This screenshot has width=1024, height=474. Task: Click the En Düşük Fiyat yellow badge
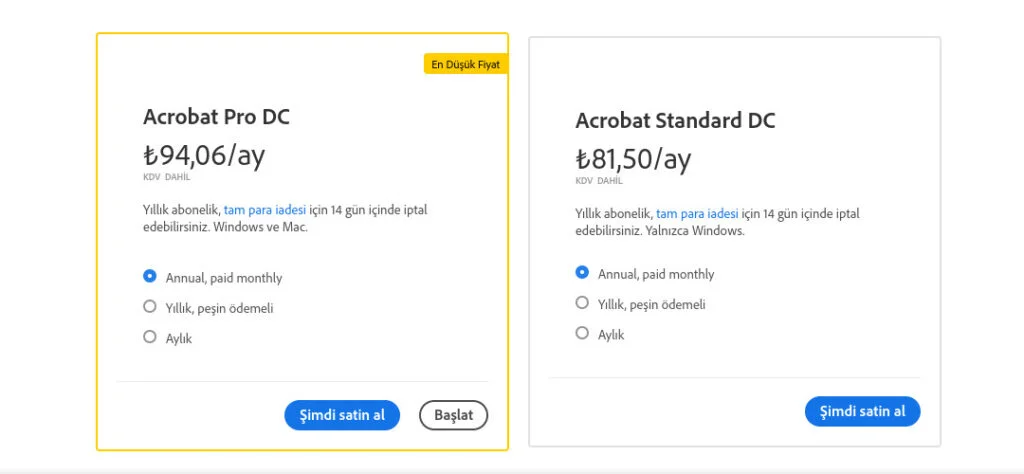click(466, 64)
